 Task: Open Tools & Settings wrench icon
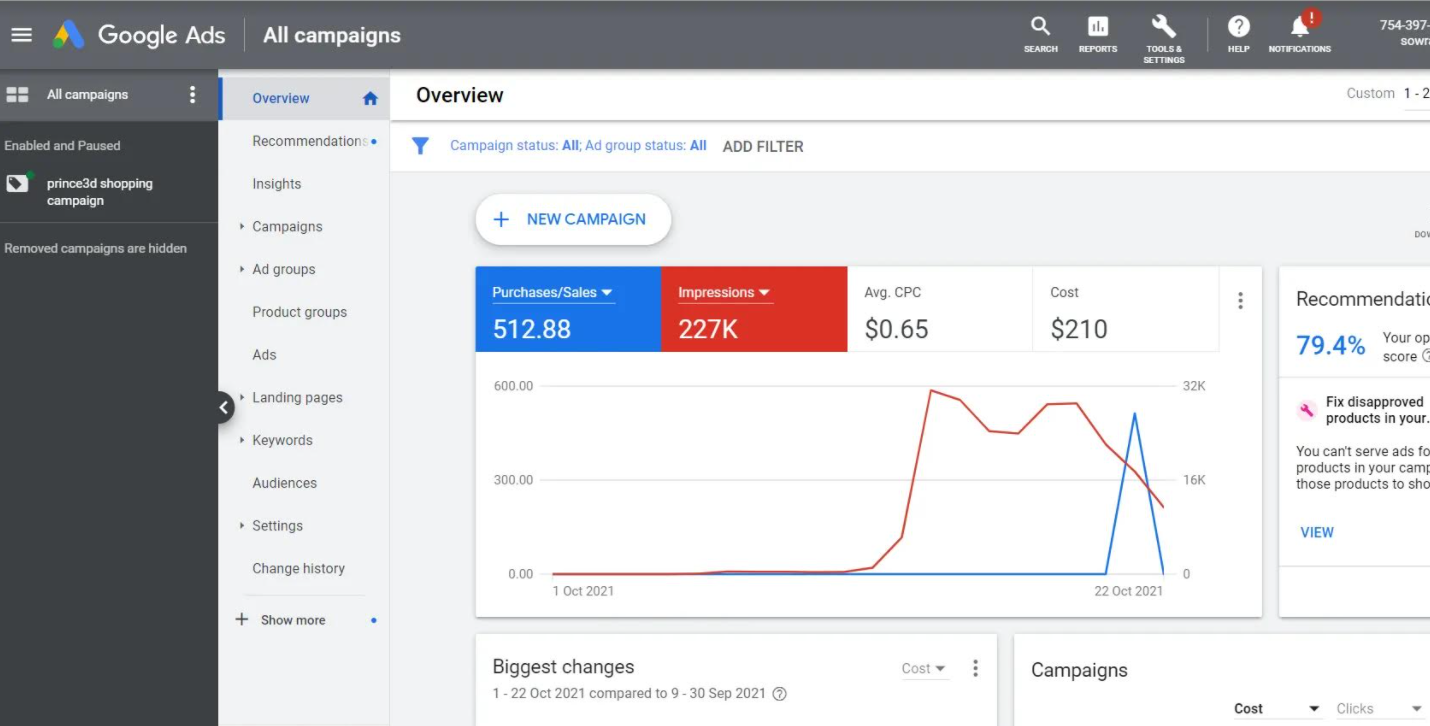tap(1163, 27)
